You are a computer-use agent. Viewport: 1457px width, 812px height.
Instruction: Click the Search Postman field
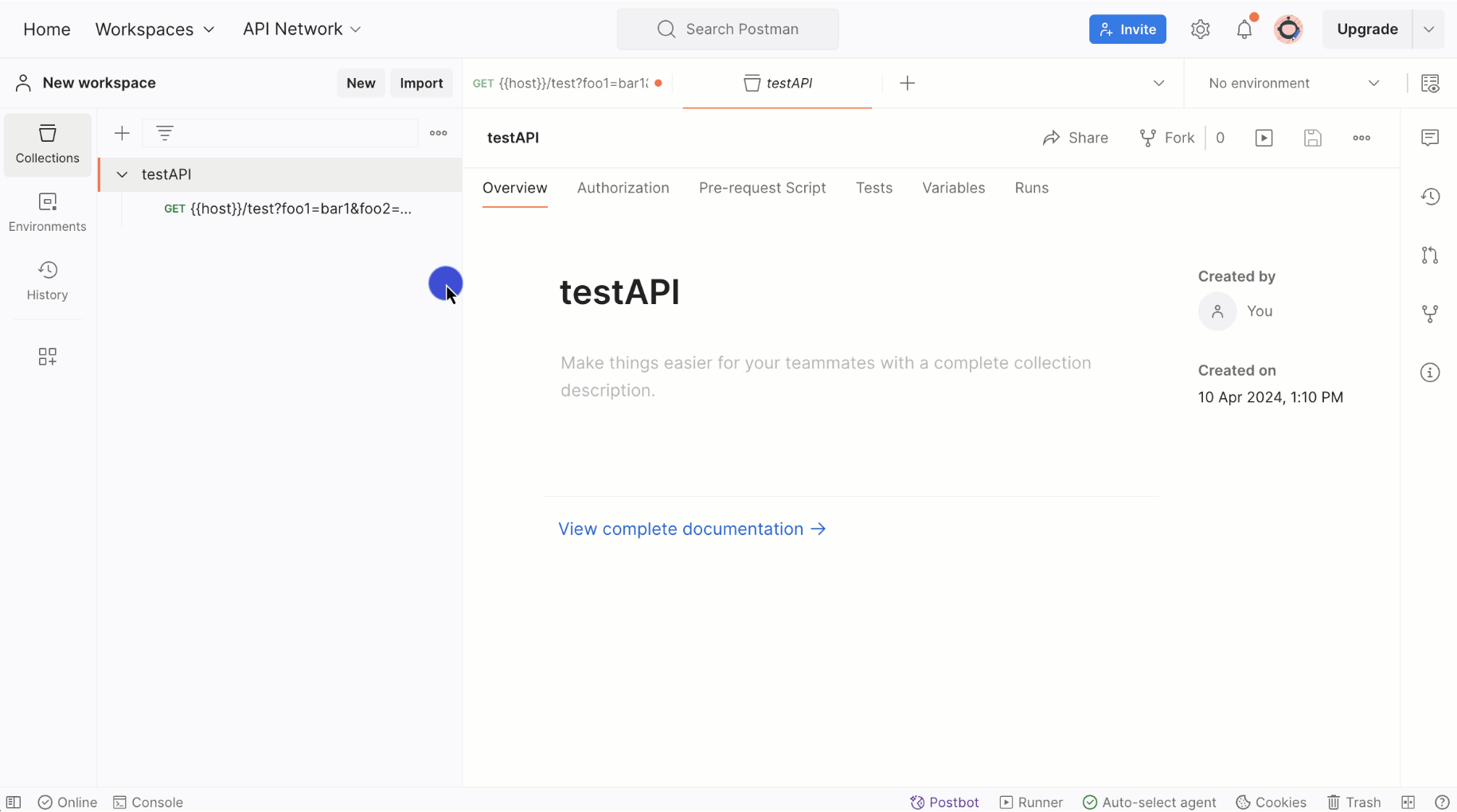click(x=727, y=29)
